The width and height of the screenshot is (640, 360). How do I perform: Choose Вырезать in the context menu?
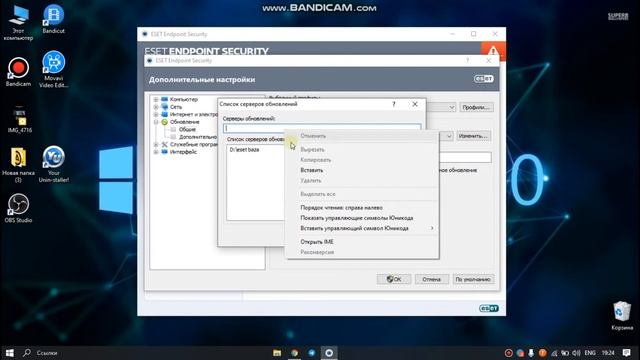click(312, 150)
